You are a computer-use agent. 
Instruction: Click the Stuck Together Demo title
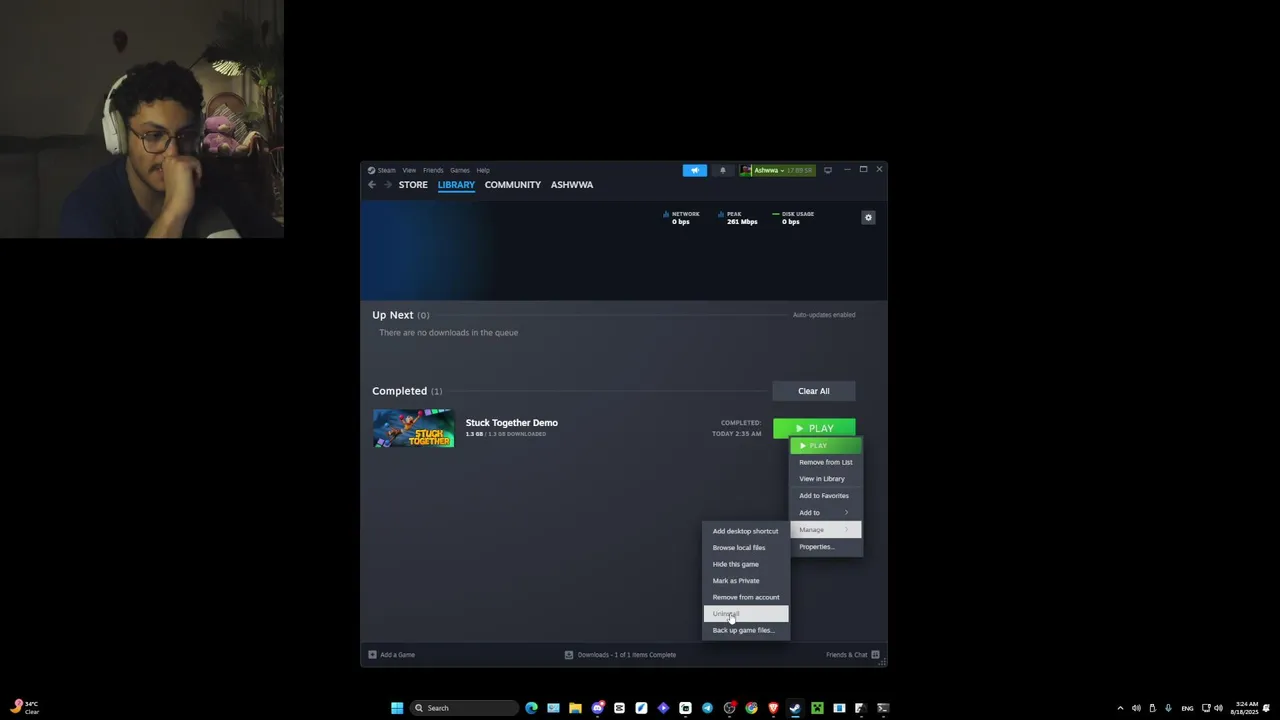512,423
